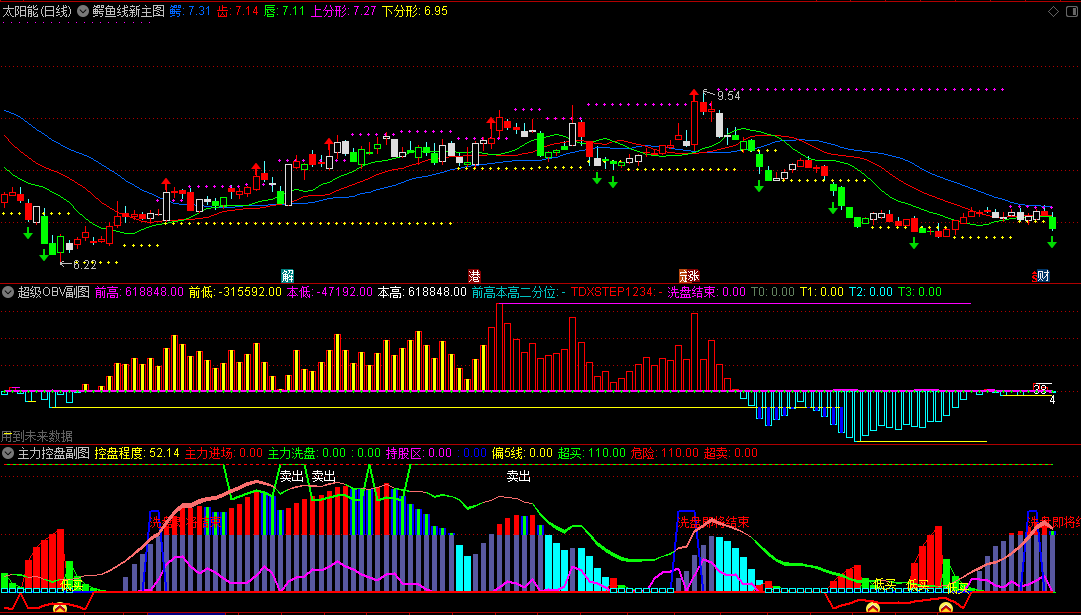Click the T0: 0.00 value
1081x615 pixels.
773,292
